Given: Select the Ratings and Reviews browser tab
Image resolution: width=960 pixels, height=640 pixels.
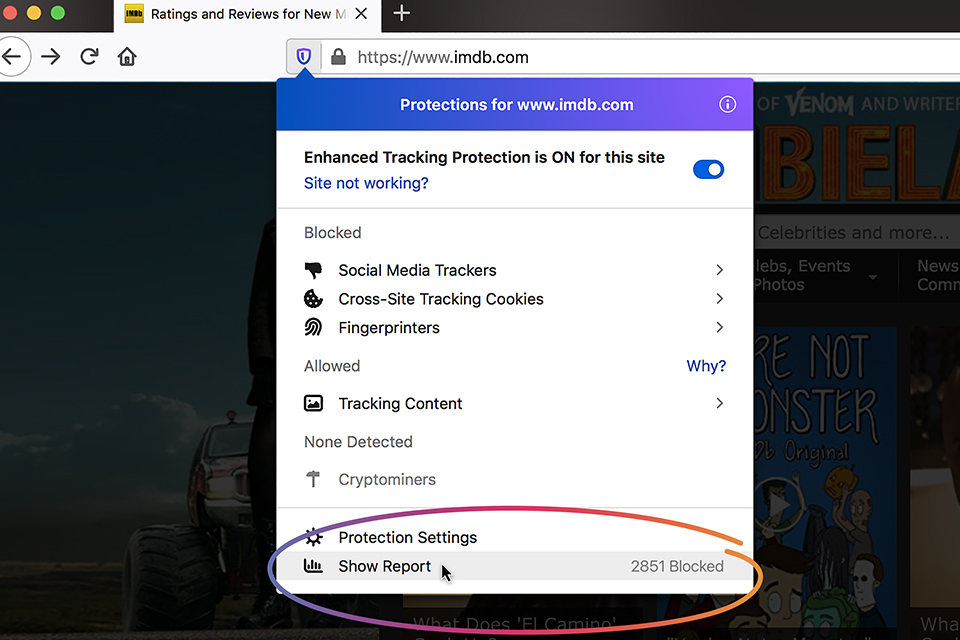Looking at the screenshot, I should [x=247, y=15].
